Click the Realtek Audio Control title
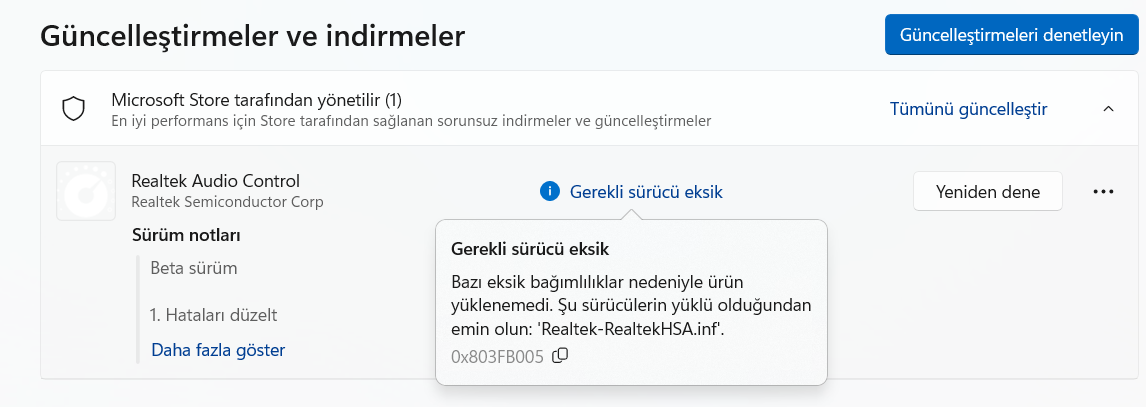Viewport: 1146px width, 407px height. pyautogui.click(x=216, y=180)
